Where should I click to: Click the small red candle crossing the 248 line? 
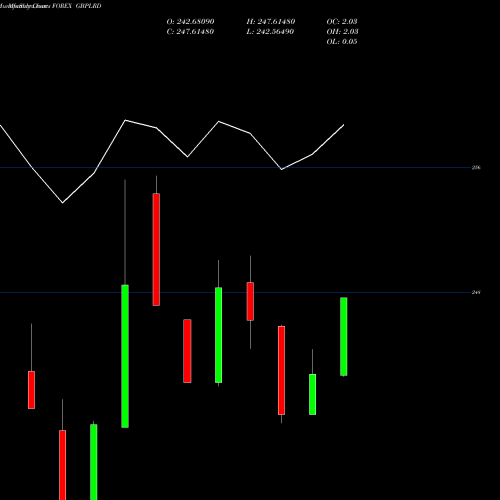250,301
